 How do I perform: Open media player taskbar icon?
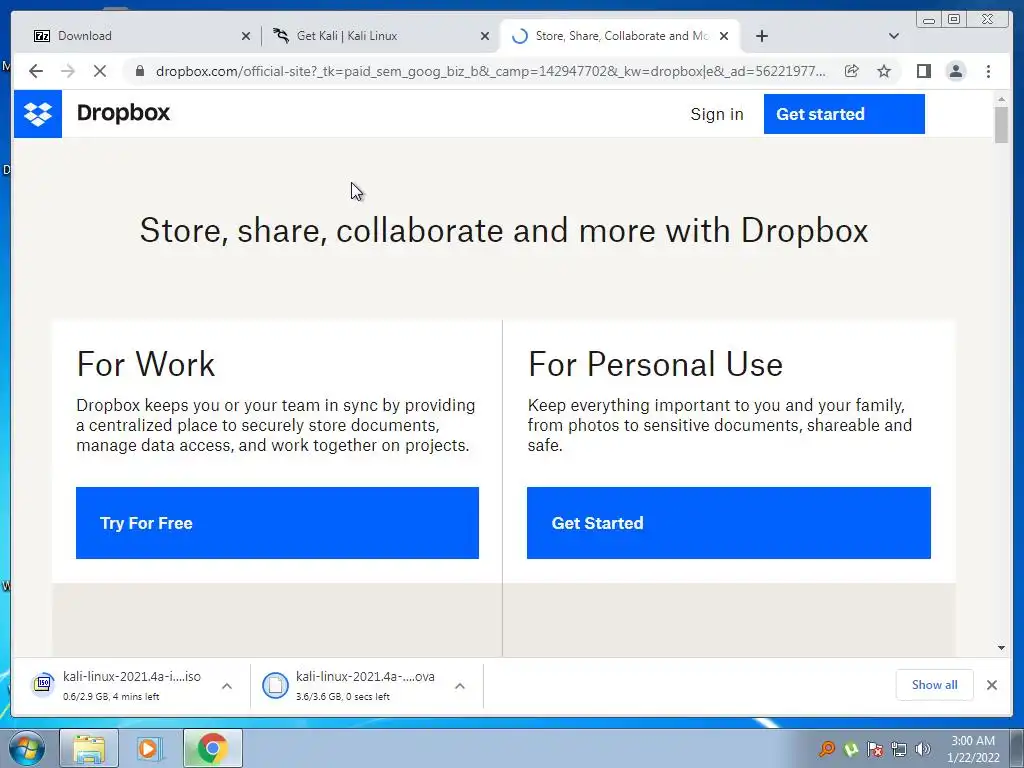(x=150, y=748)
